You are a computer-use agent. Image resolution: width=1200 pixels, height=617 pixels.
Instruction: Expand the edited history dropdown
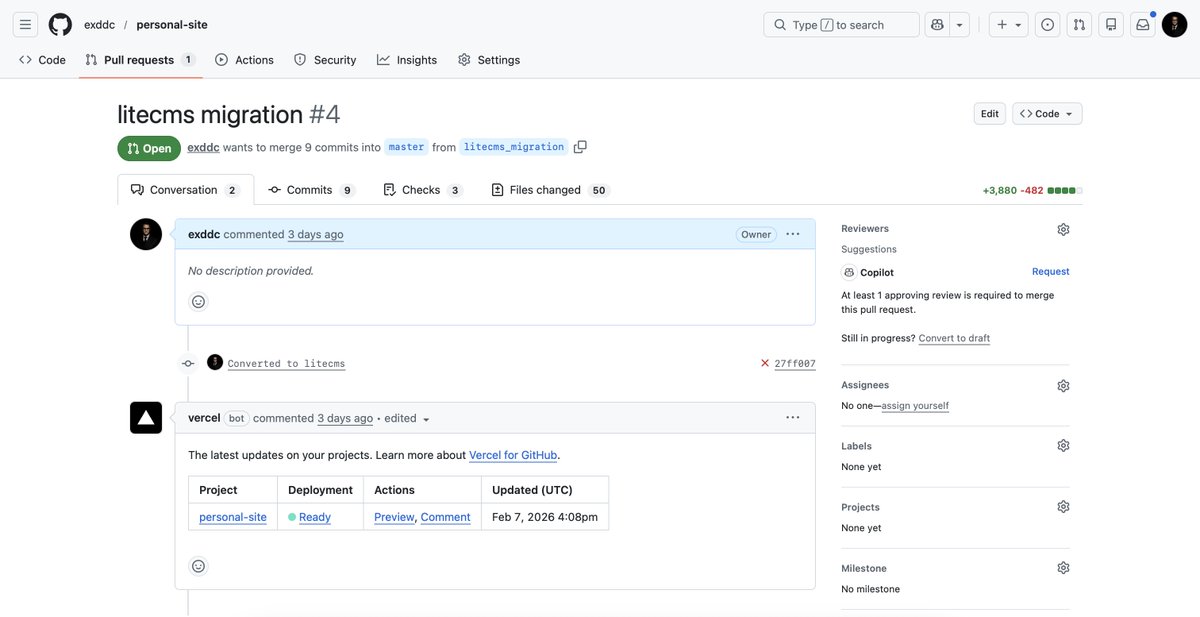pos(407,419)
